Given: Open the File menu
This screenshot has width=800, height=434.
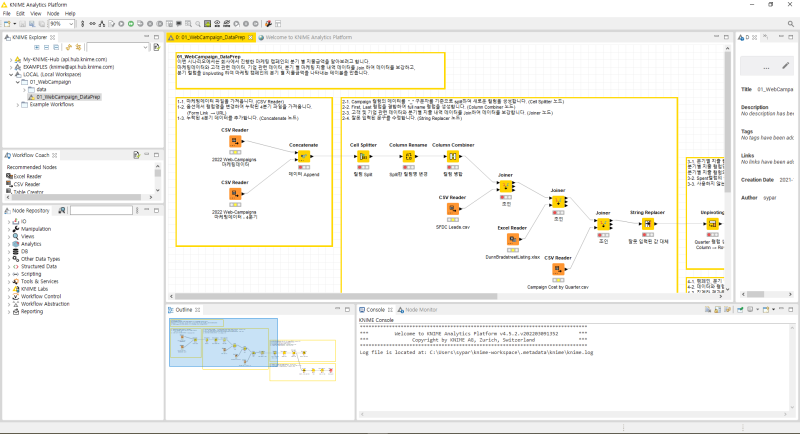Looking at the screenshot, I should point(7,14).
